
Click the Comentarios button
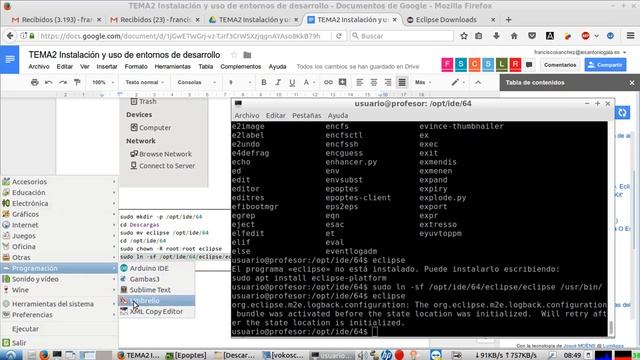tap(560, 65)
